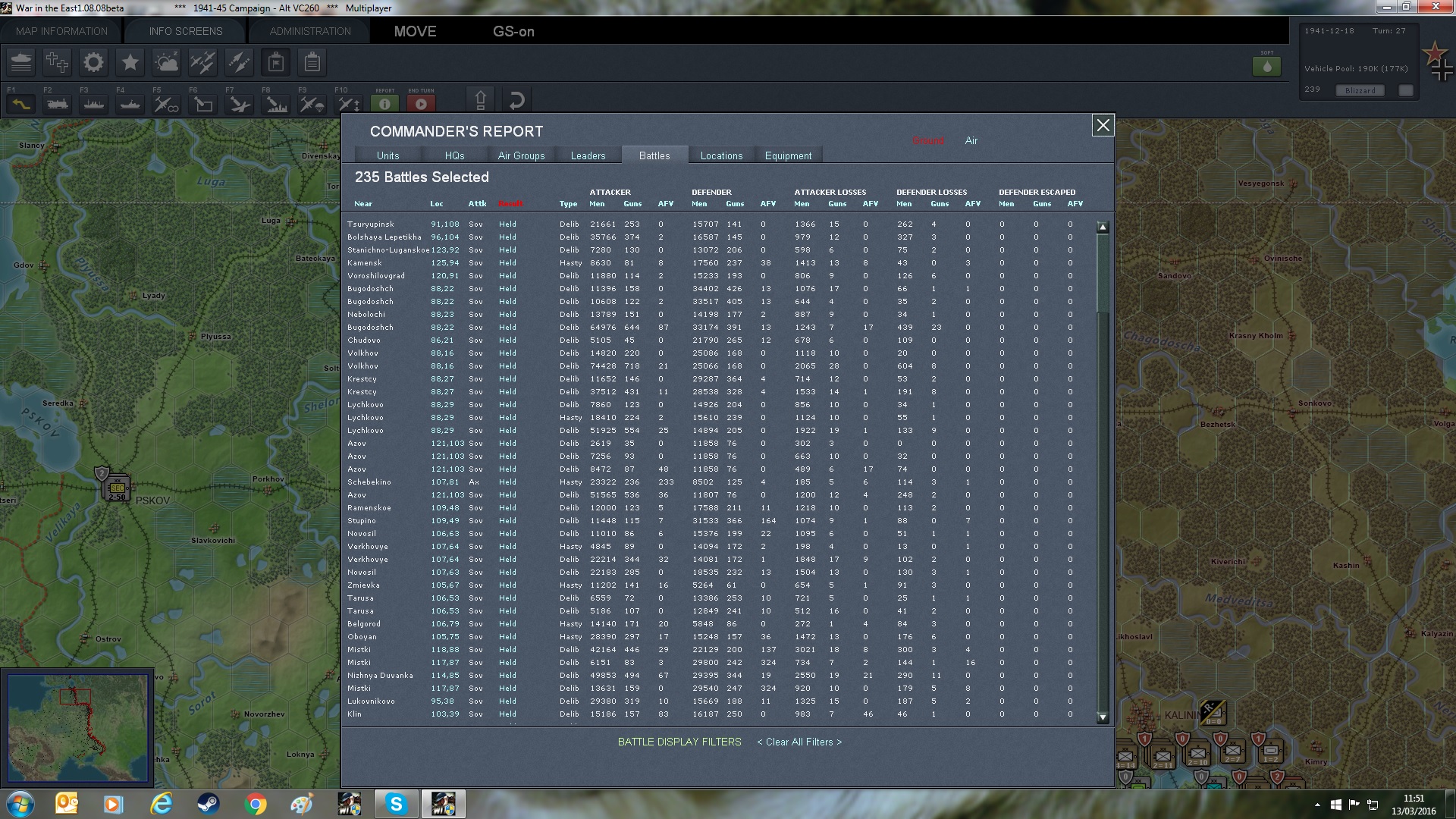Click the three-aircraft air doctrine icon
The image size is (1456, 819).
click(x=203, y=62)
